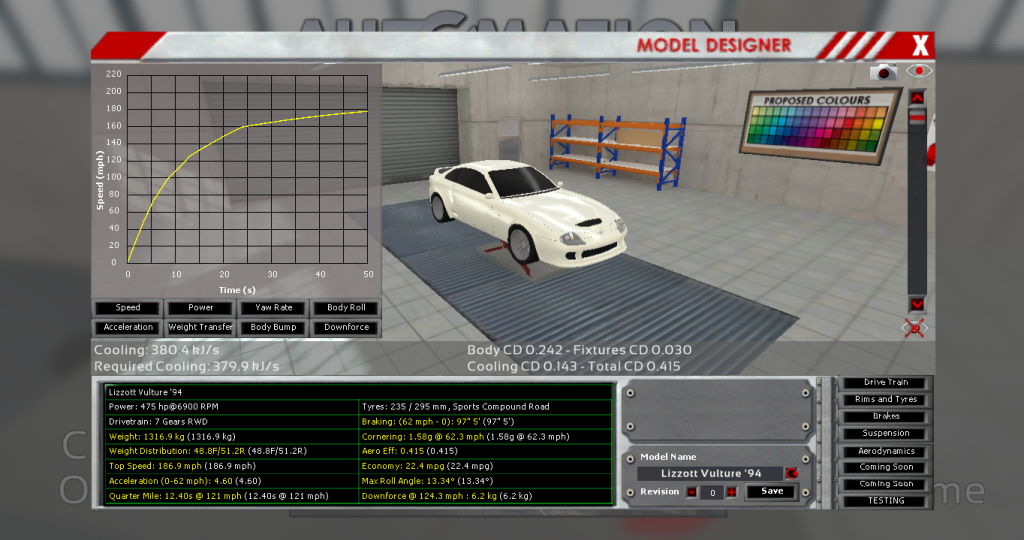Toggle the red eye view icon
The width and height of the screenshot is (1024, 540).
919,71
